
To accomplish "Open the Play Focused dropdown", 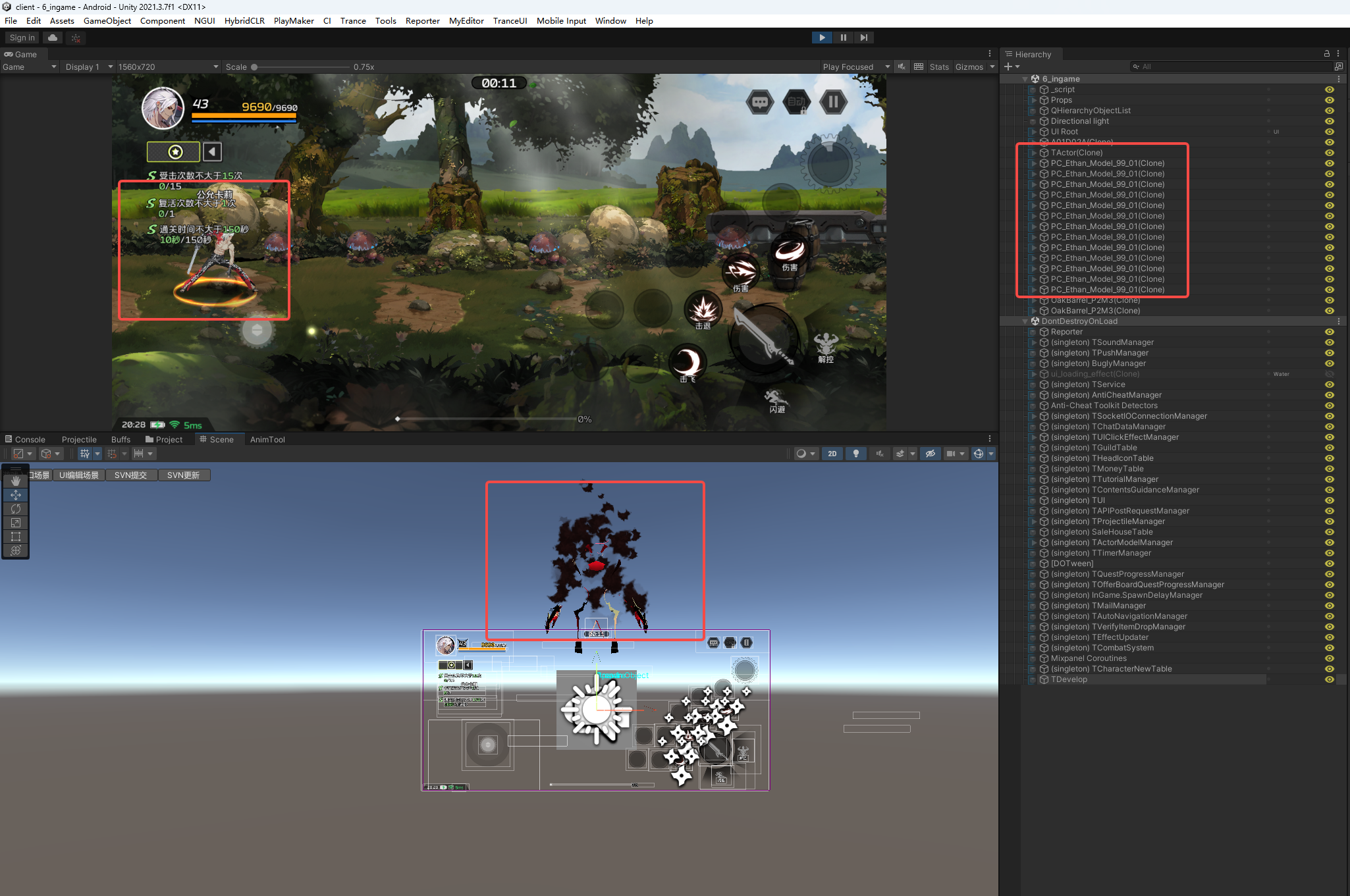I will tap(855, 66).
